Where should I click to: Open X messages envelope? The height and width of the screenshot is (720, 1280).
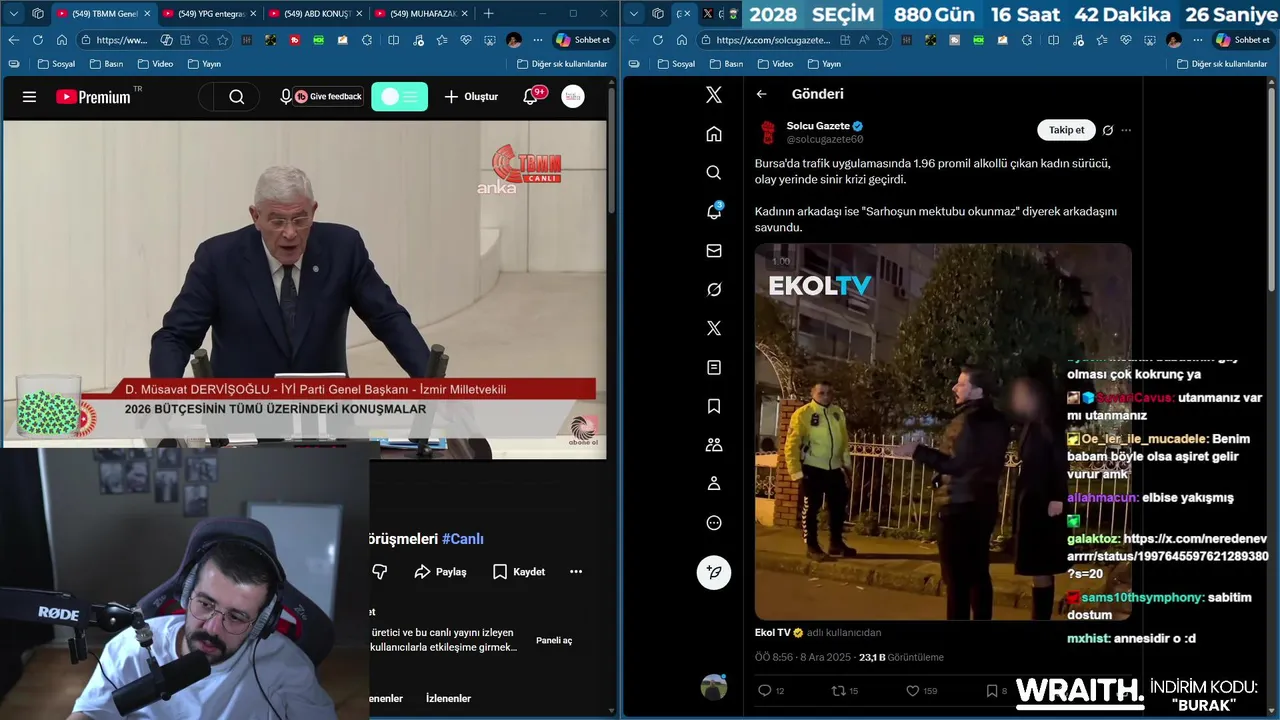[x=714, y=251]
